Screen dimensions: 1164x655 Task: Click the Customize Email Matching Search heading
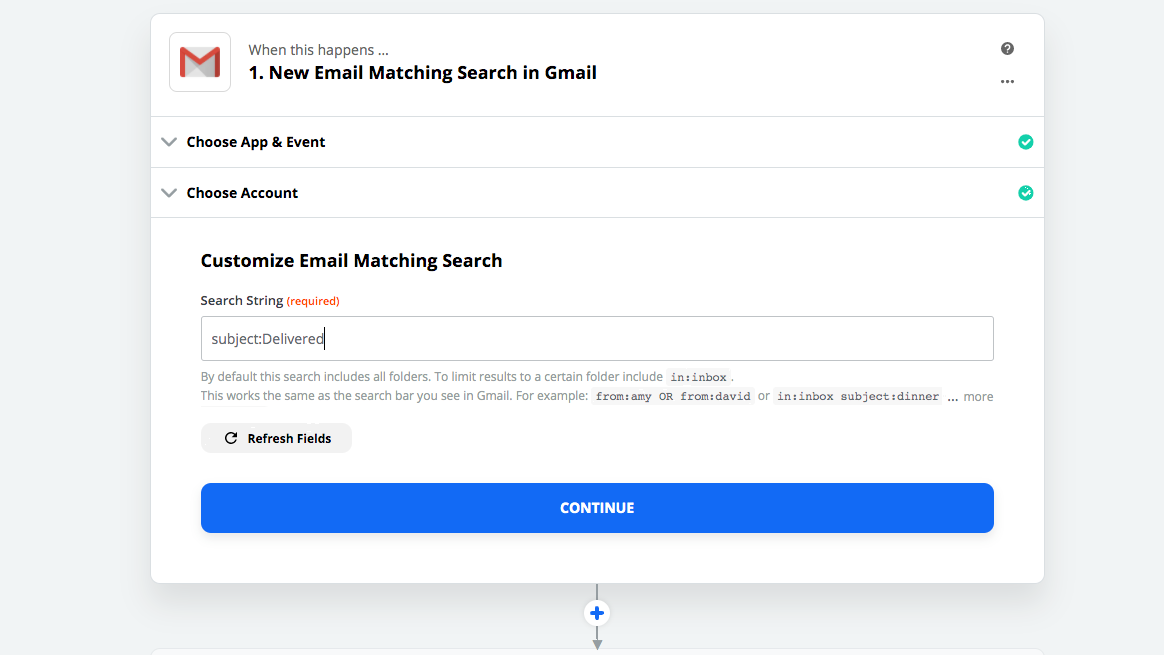pyautogui.click(x=351, y=261)
